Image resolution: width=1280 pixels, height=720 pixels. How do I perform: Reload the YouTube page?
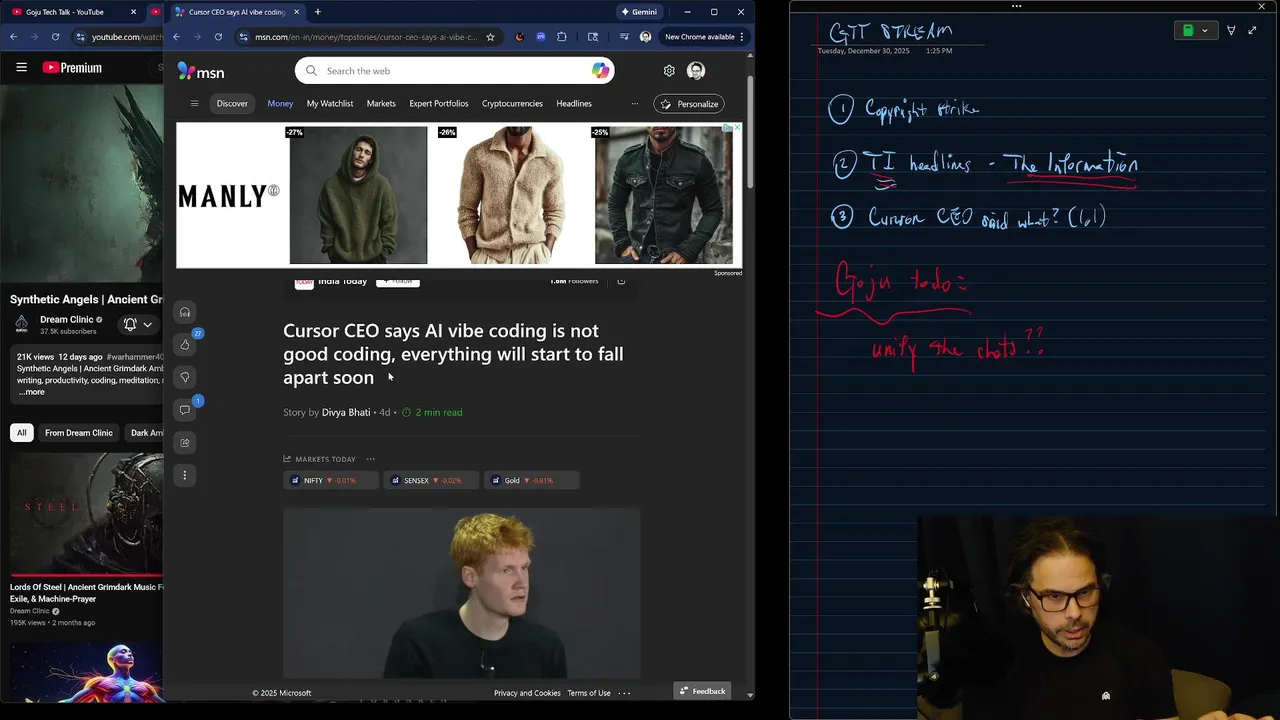click(x=55, y=37)
